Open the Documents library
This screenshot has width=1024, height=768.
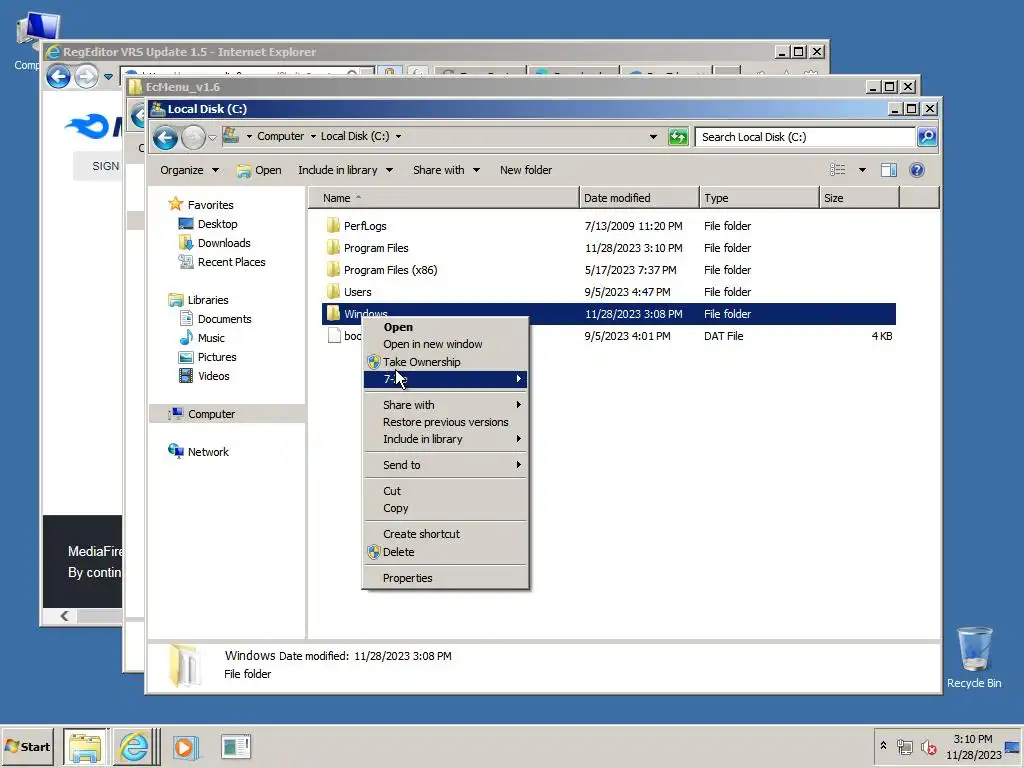point(224,319)
